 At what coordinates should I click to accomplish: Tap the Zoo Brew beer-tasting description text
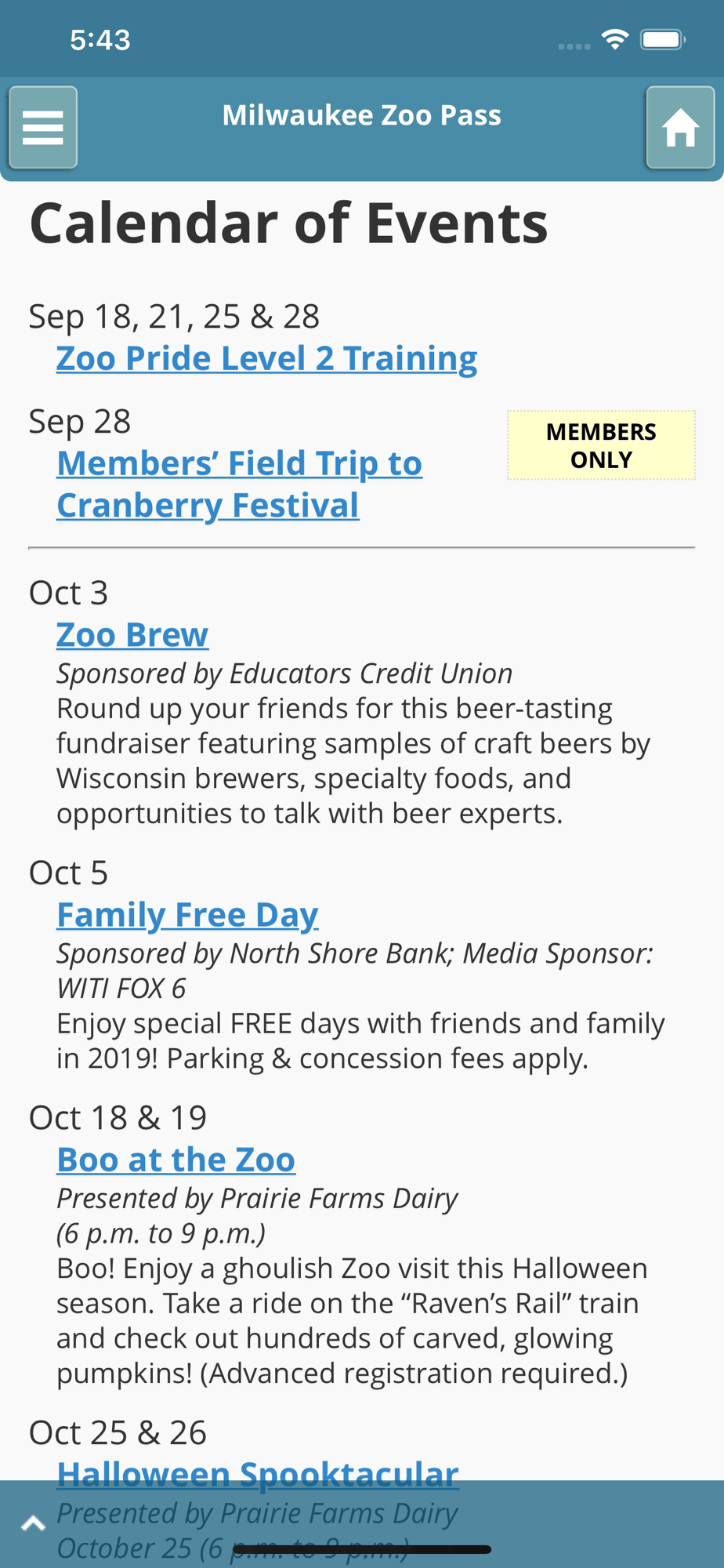click(353, 760)
